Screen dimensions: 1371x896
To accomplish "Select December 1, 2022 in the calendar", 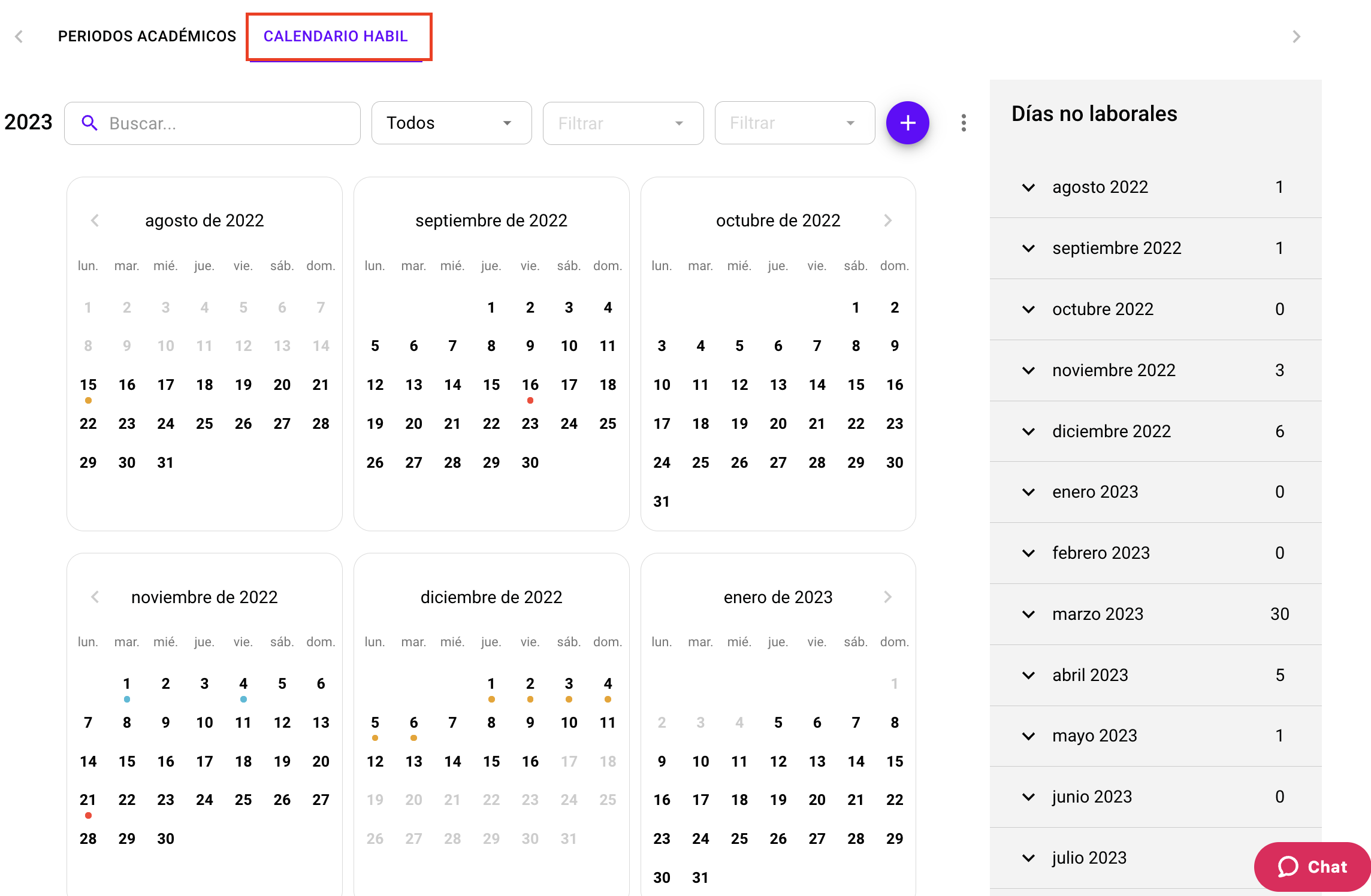I will [x=491, y=684].
